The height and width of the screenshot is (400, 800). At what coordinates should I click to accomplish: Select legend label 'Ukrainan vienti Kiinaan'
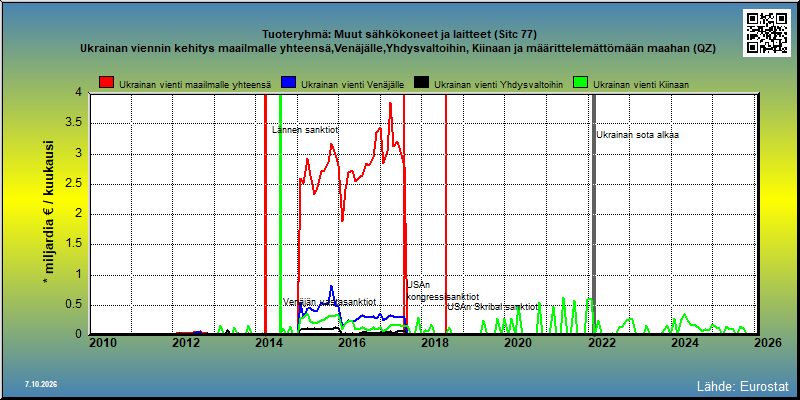[641, 85]
